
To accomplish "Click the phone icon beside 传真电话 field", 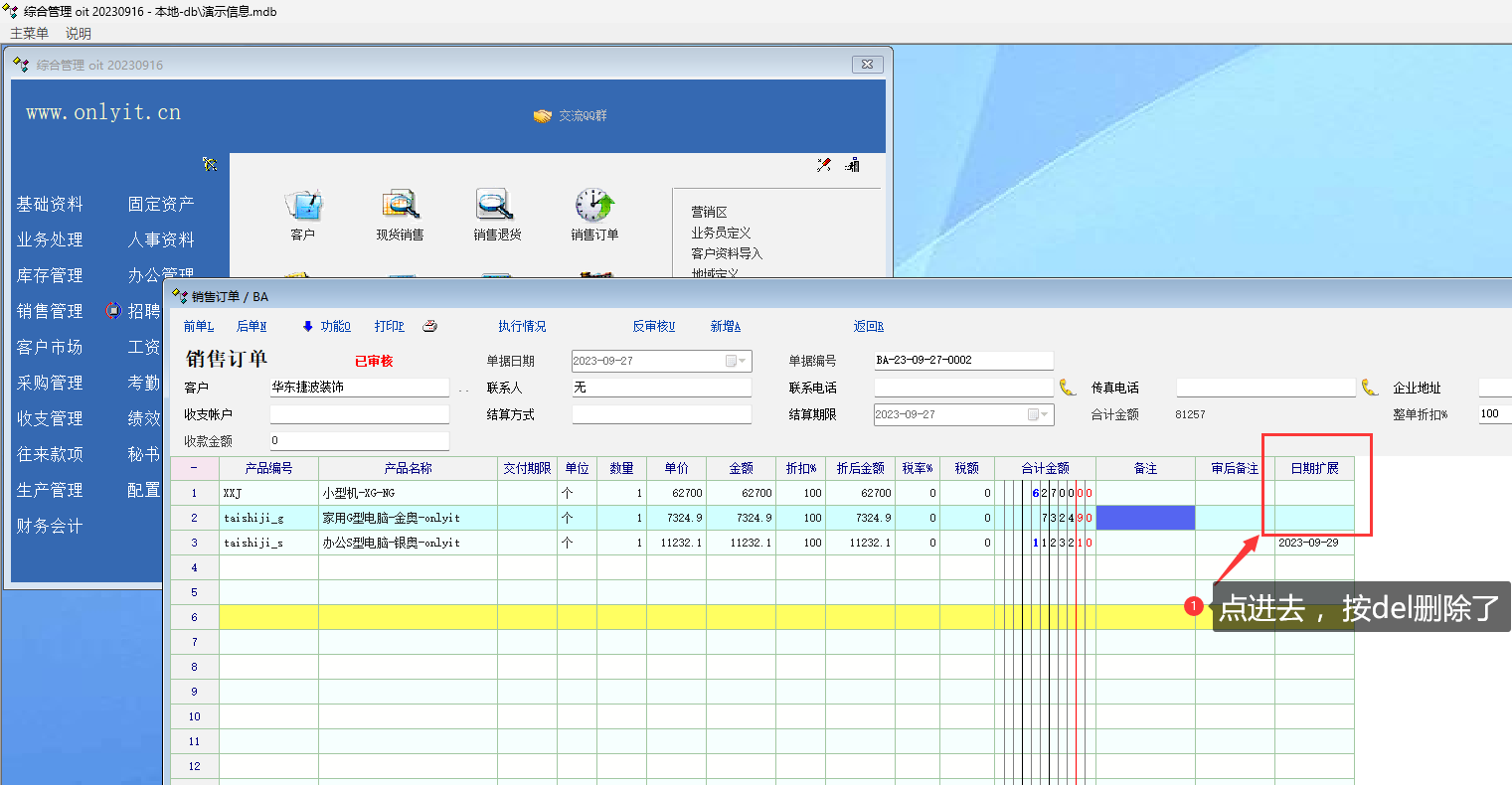I will [x=1370, y=388].
